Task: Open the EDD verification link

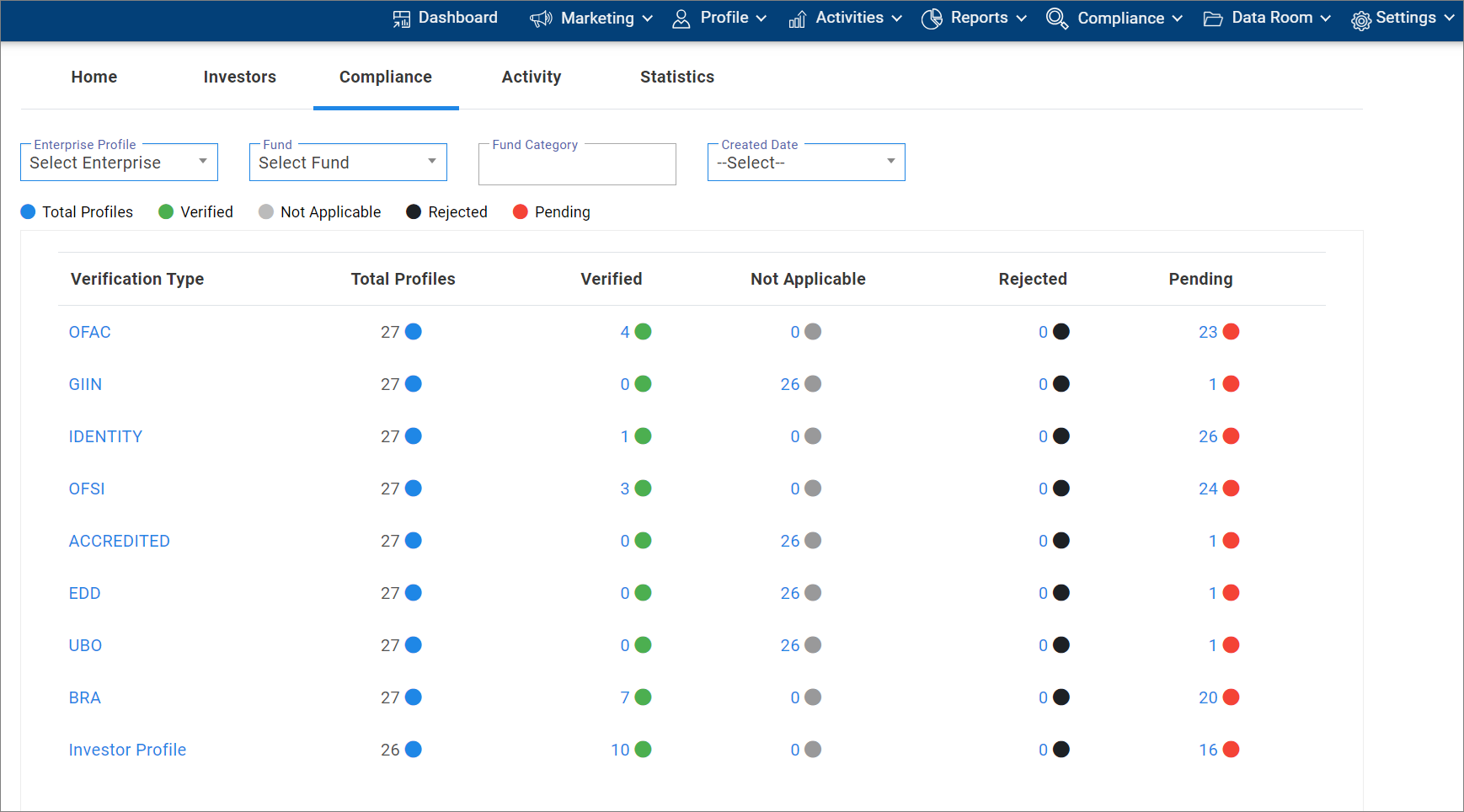Action: pos(85,593)
